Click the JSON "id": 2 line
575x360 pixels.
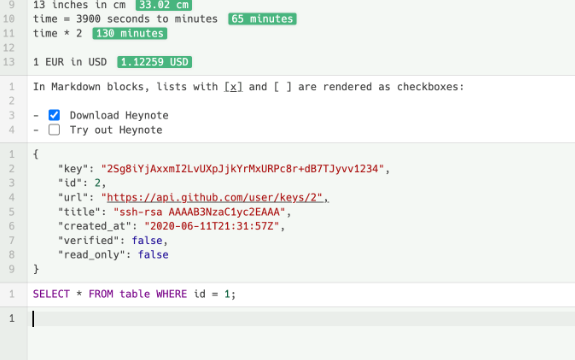(x=82, y=183)
